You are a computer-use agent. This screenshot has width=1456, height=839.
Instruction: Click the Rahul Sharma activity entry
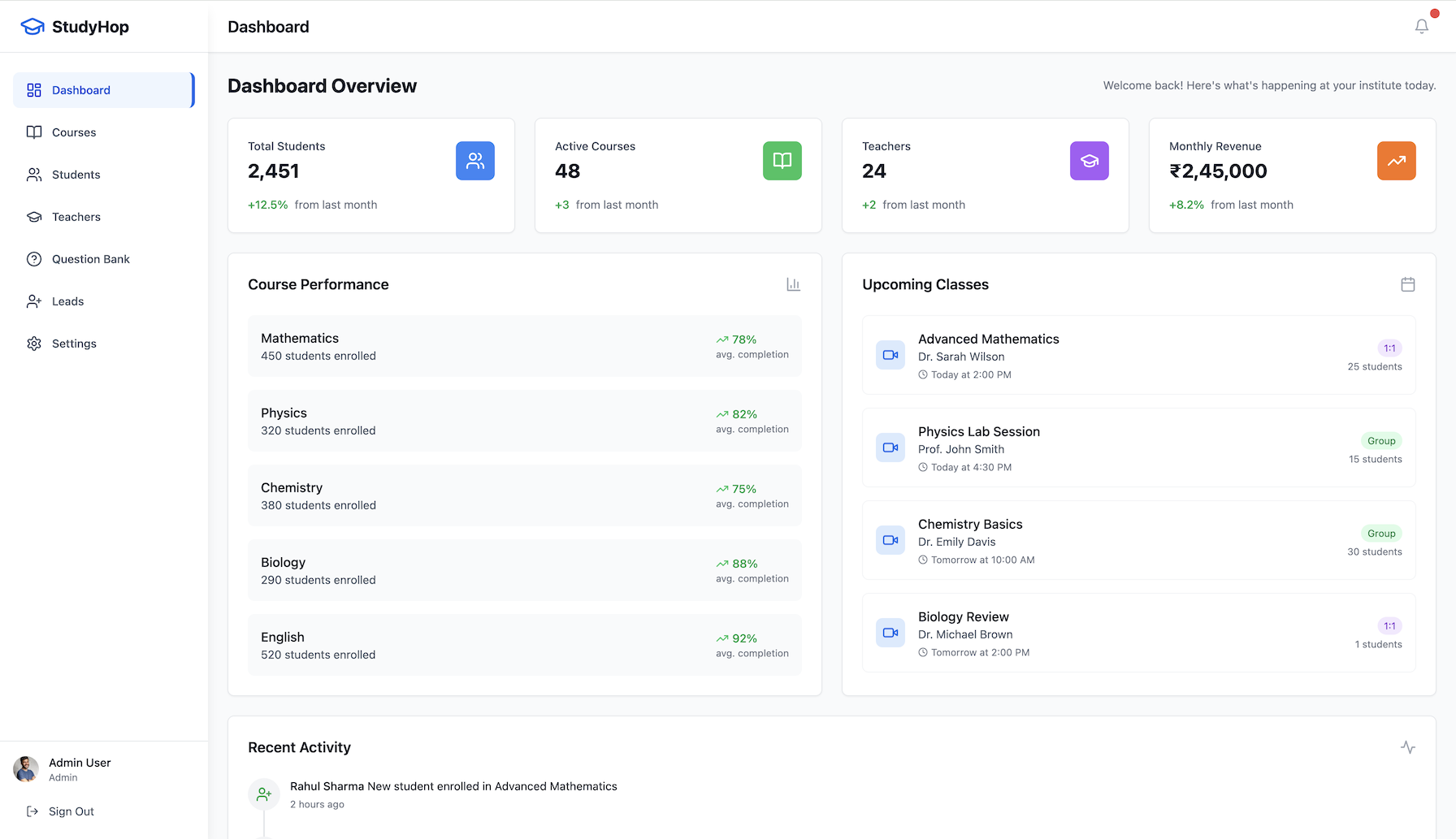[x=453, y=786]
